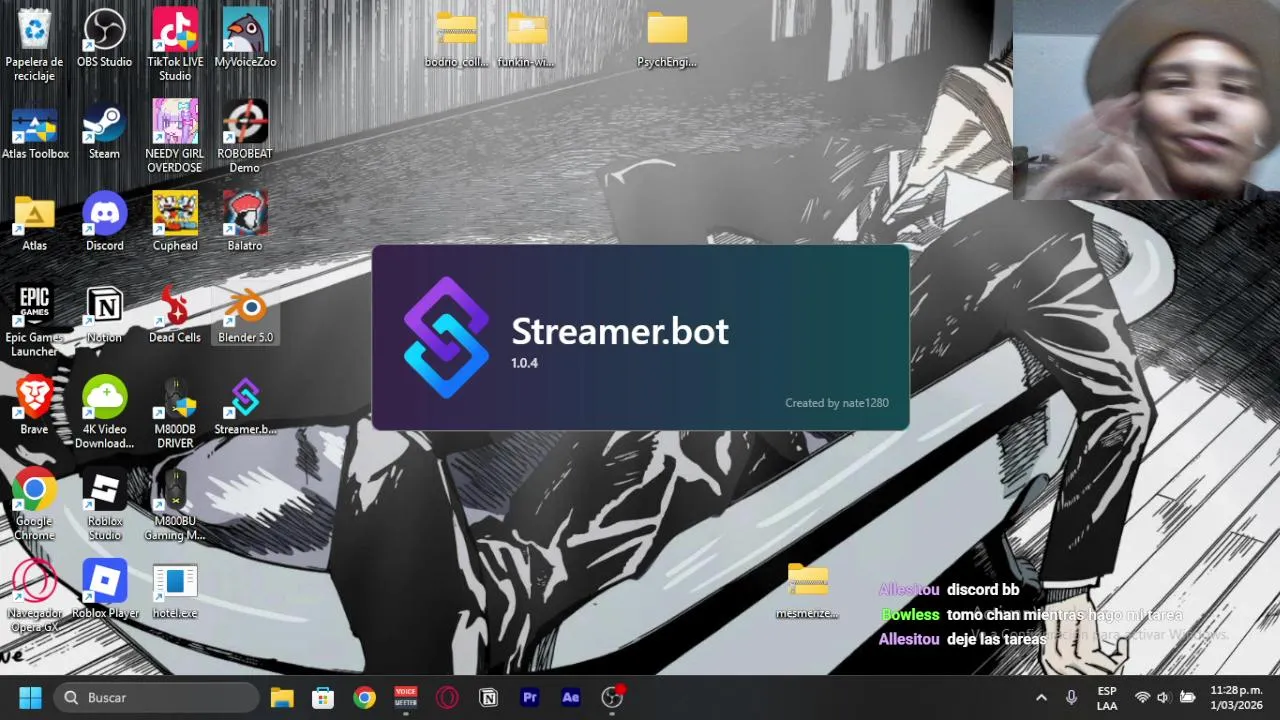This screenshot has width=1280, height=720.
Task: Select the Roblox Studio desktop shortcut
Action: tap(104, 504)
